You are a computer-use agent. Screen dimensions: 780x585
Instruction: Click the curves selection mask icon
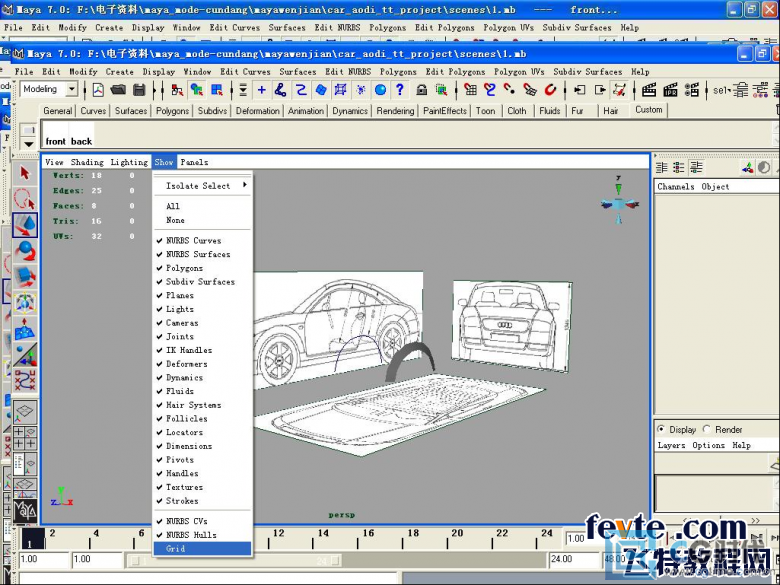(x=301, y=90)
